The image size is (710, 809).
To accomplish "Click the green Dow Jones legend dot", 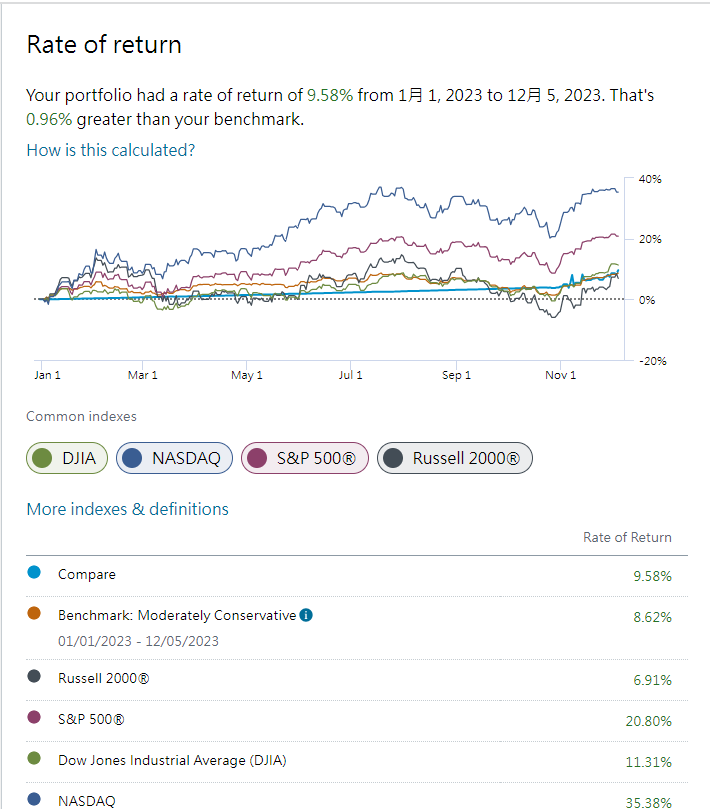I will 35,759.
